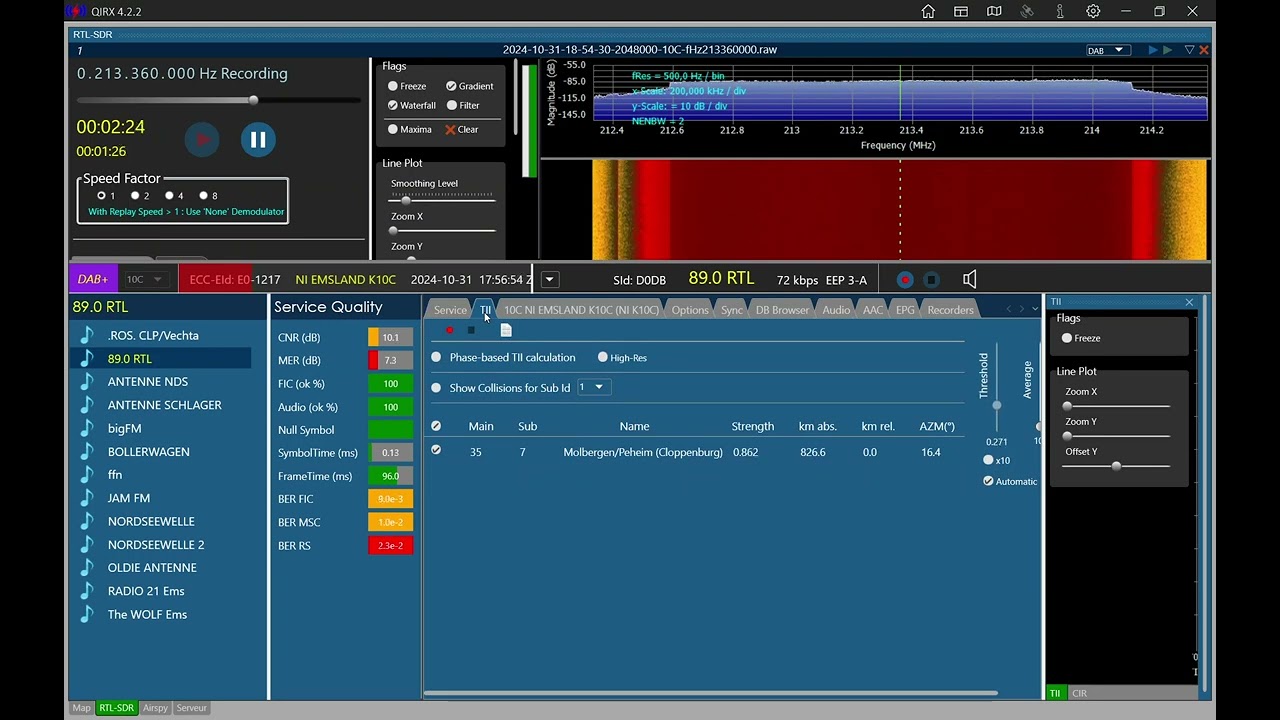The height and width of the screenshot is (720, 1280).
Task: Switch to the Service tab
Action: [x=450, y=310]
